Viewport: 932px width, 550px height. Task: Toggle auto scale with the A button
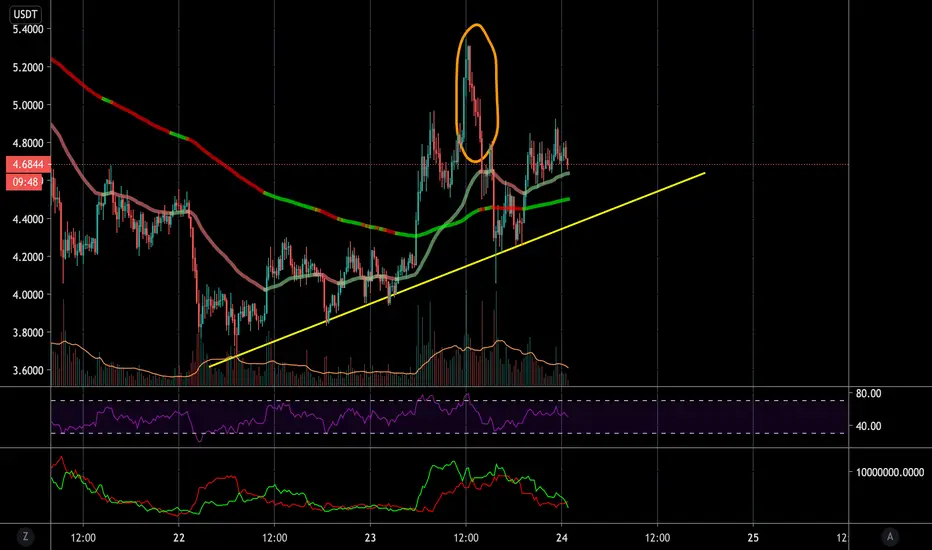[890, 536]
